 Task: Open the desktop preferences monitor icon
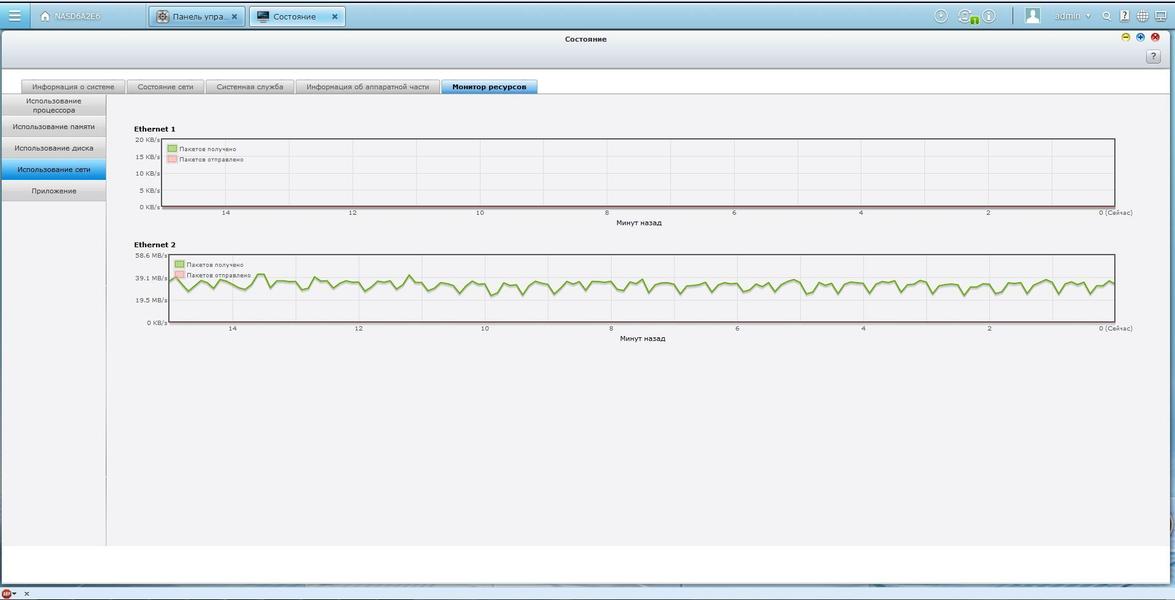point(1161,16)
